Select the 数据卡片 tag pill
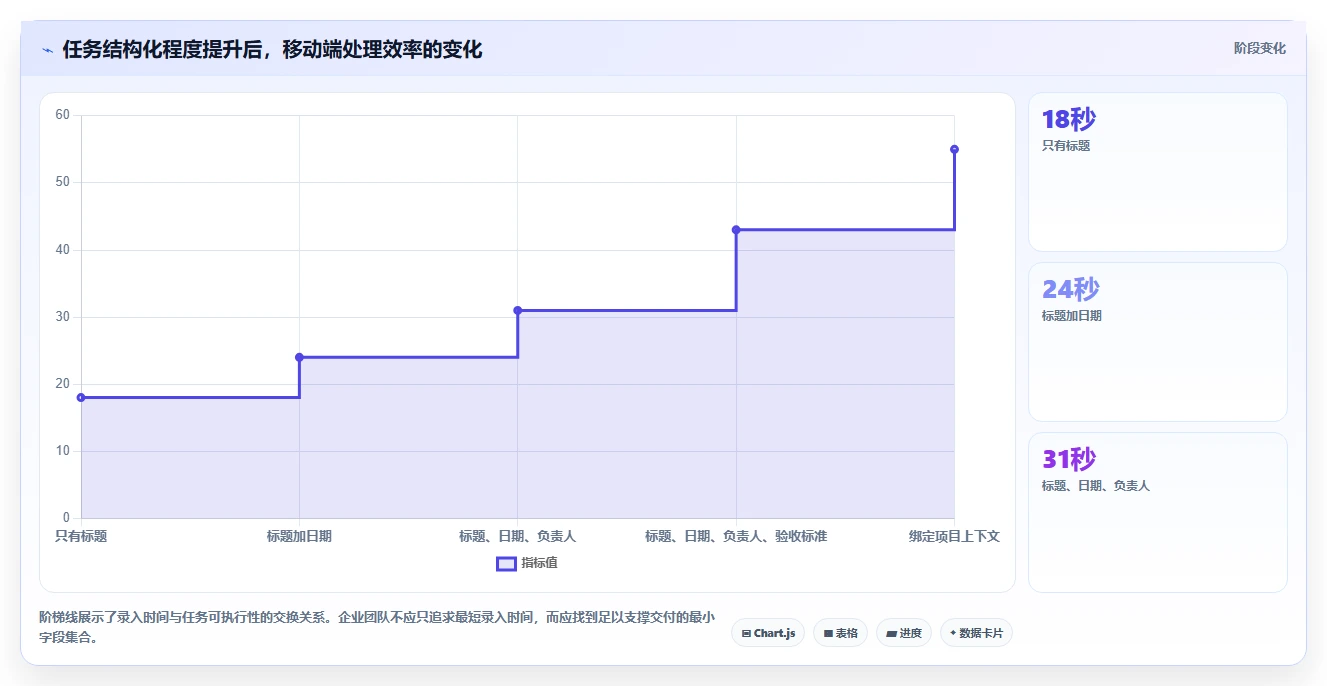The height and width of the screenshot is (686, 1327). [x=976, y=633]
